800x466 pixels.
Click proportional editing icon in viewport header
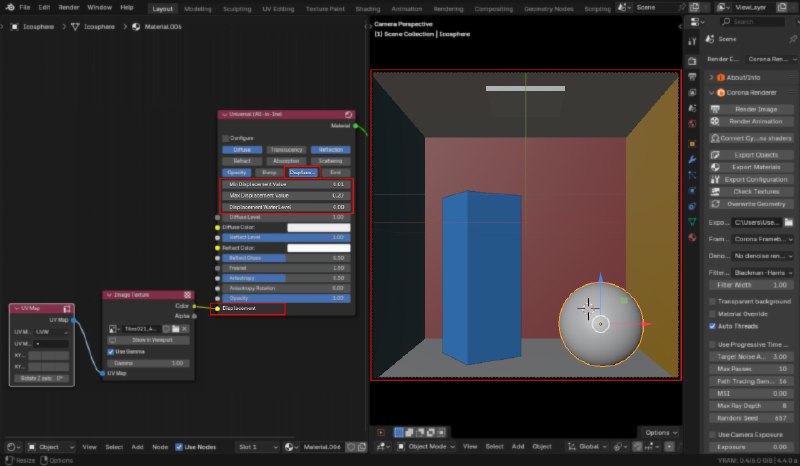(669, 447)
